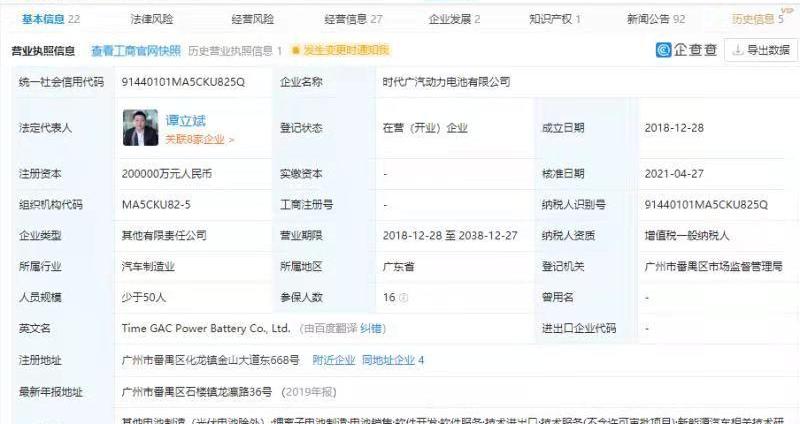Open legal representative 谭立斌 profile link
Viewport: 800px width, 424px height.
[185, 120]
